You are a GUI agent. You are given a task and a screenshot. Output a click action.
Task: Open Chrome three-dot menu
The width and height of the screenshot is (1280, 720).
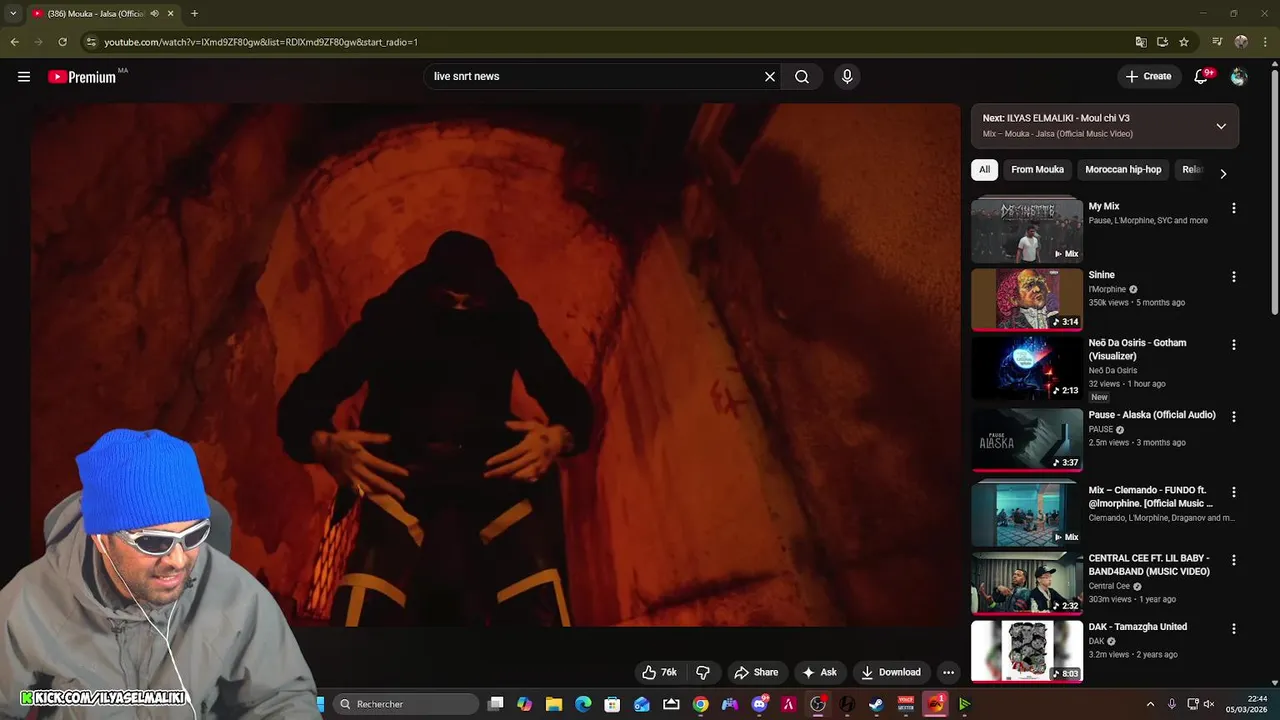[x=1265, y=42]
